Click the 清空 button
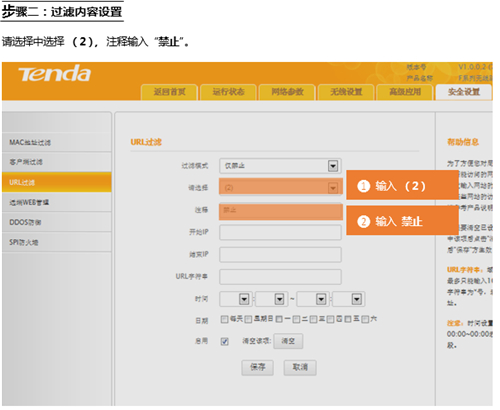The height and width of the screenshot is (410, 500). [288, 341]
